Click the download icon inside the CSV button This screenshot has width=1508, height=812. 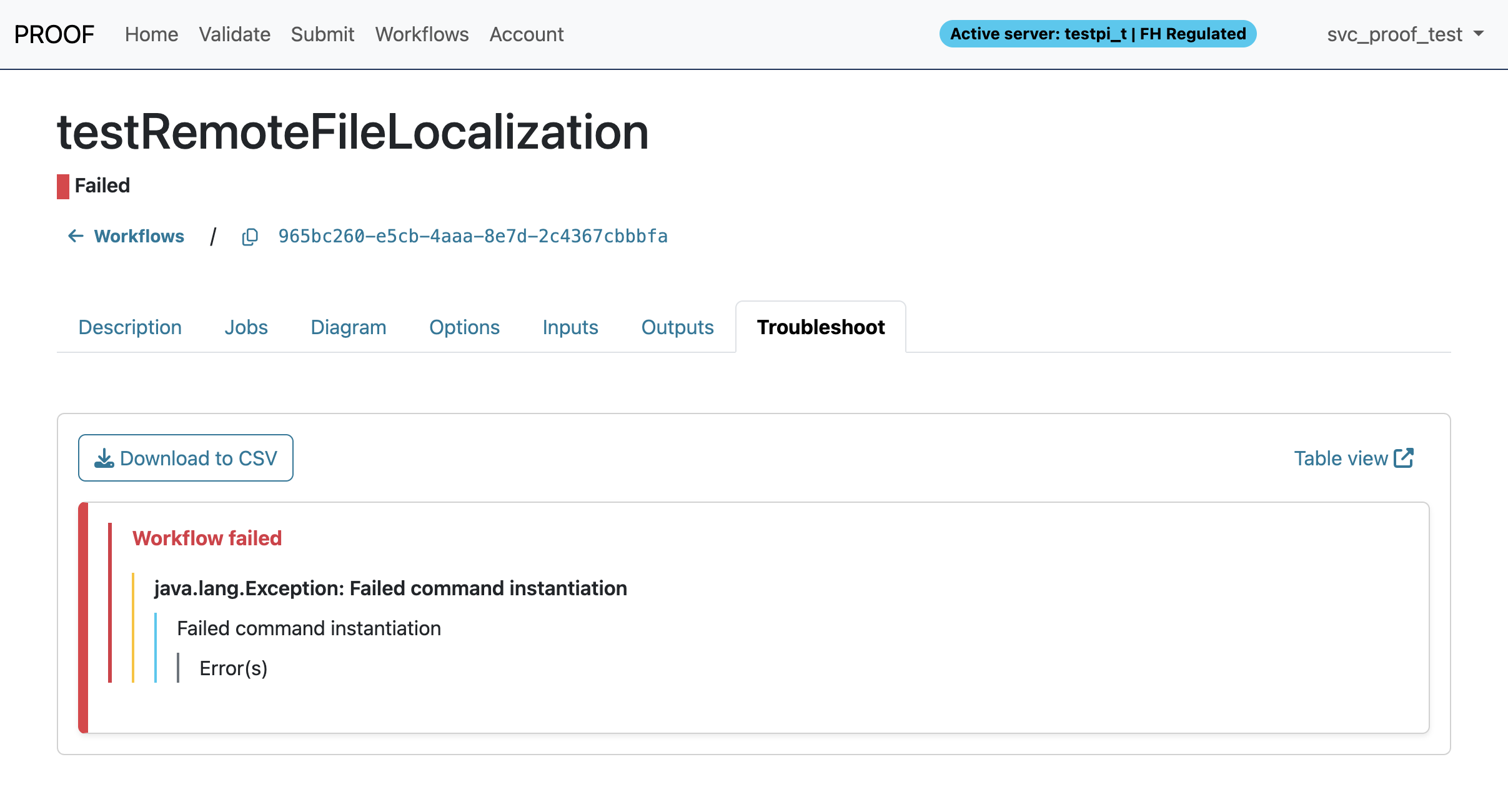[104, 458]
